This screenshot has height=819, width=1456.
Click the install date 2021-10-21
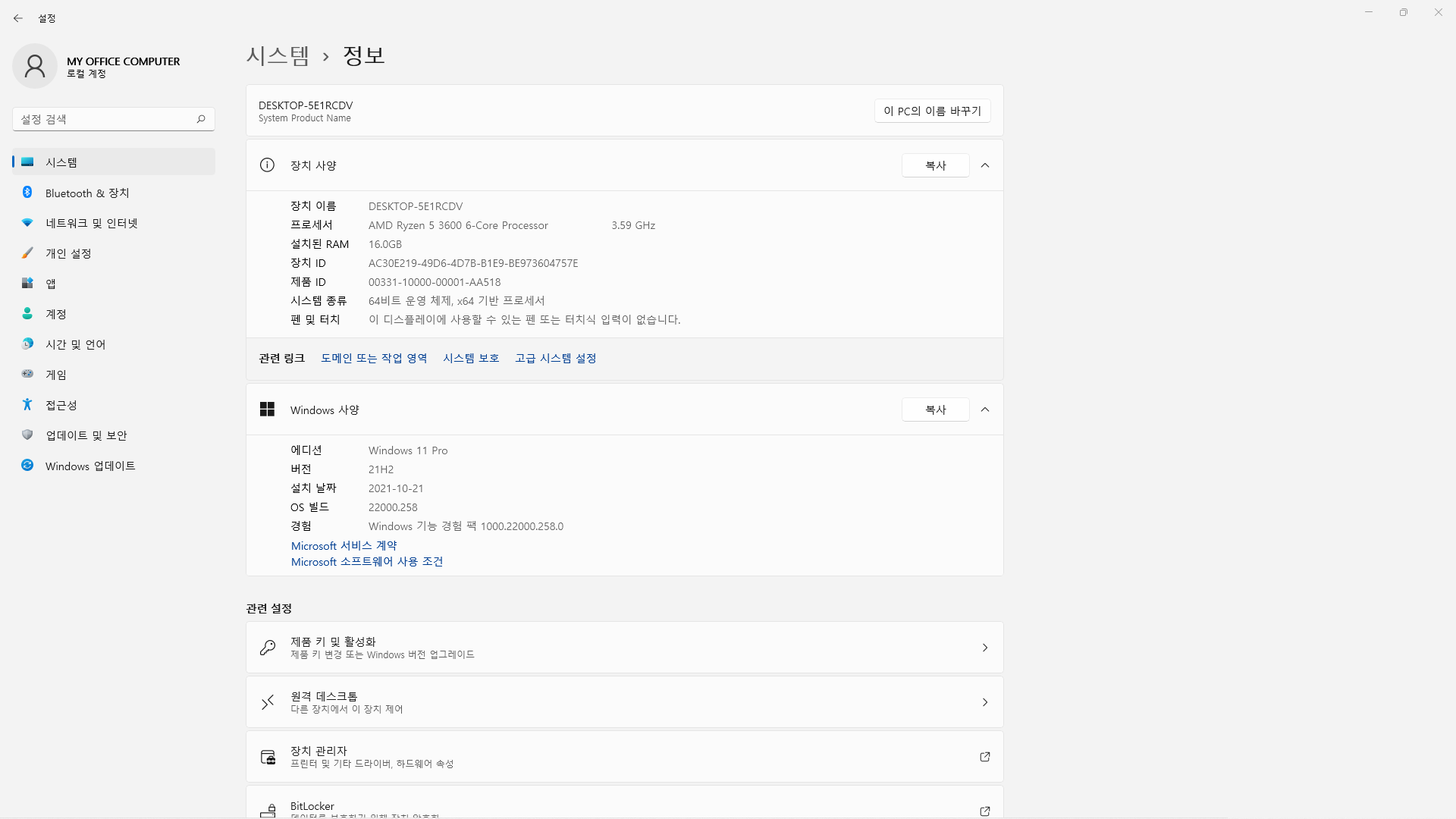[x=396, y=488]
